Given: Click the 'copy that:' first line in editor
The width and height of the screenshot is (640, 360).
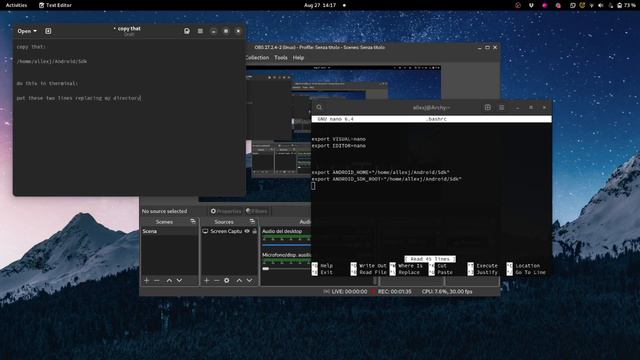Looking at the screenshot, I should 31,47.
